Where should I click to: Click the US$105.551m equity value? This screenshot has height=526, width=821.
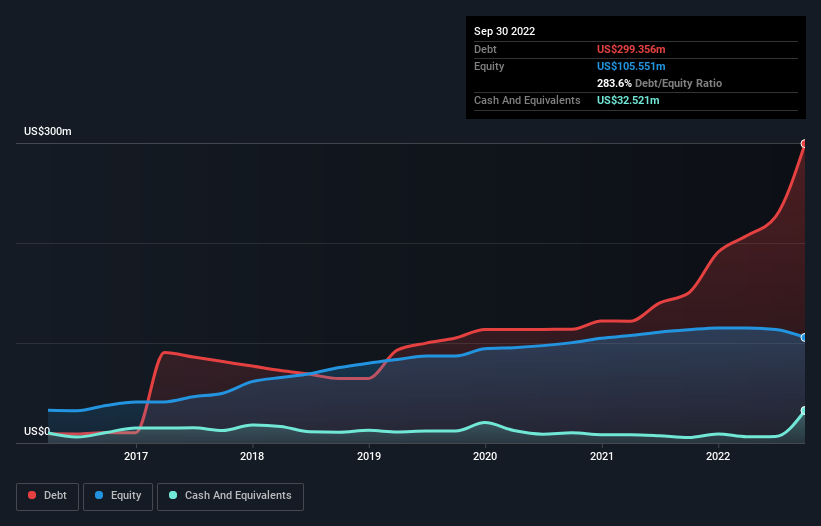[631, 66]
